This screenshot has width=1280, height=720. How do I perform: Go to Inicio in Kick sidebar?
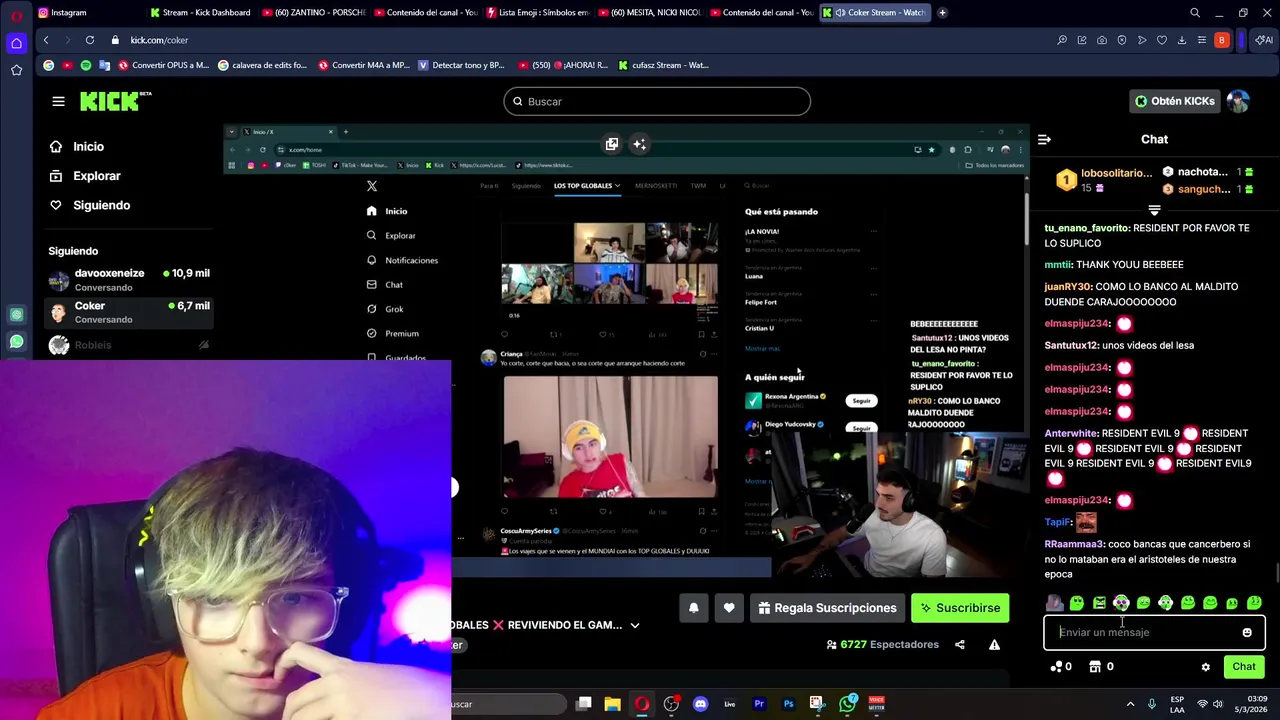[88, 146]
